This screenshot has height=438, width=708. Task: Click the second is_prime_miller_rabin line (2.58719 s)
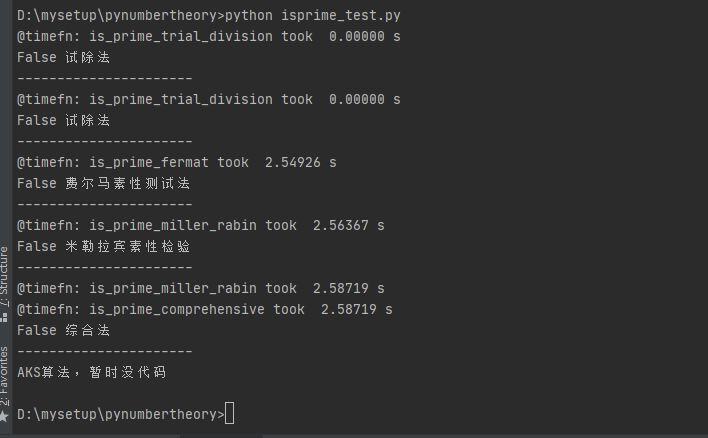tap(200, 288)
